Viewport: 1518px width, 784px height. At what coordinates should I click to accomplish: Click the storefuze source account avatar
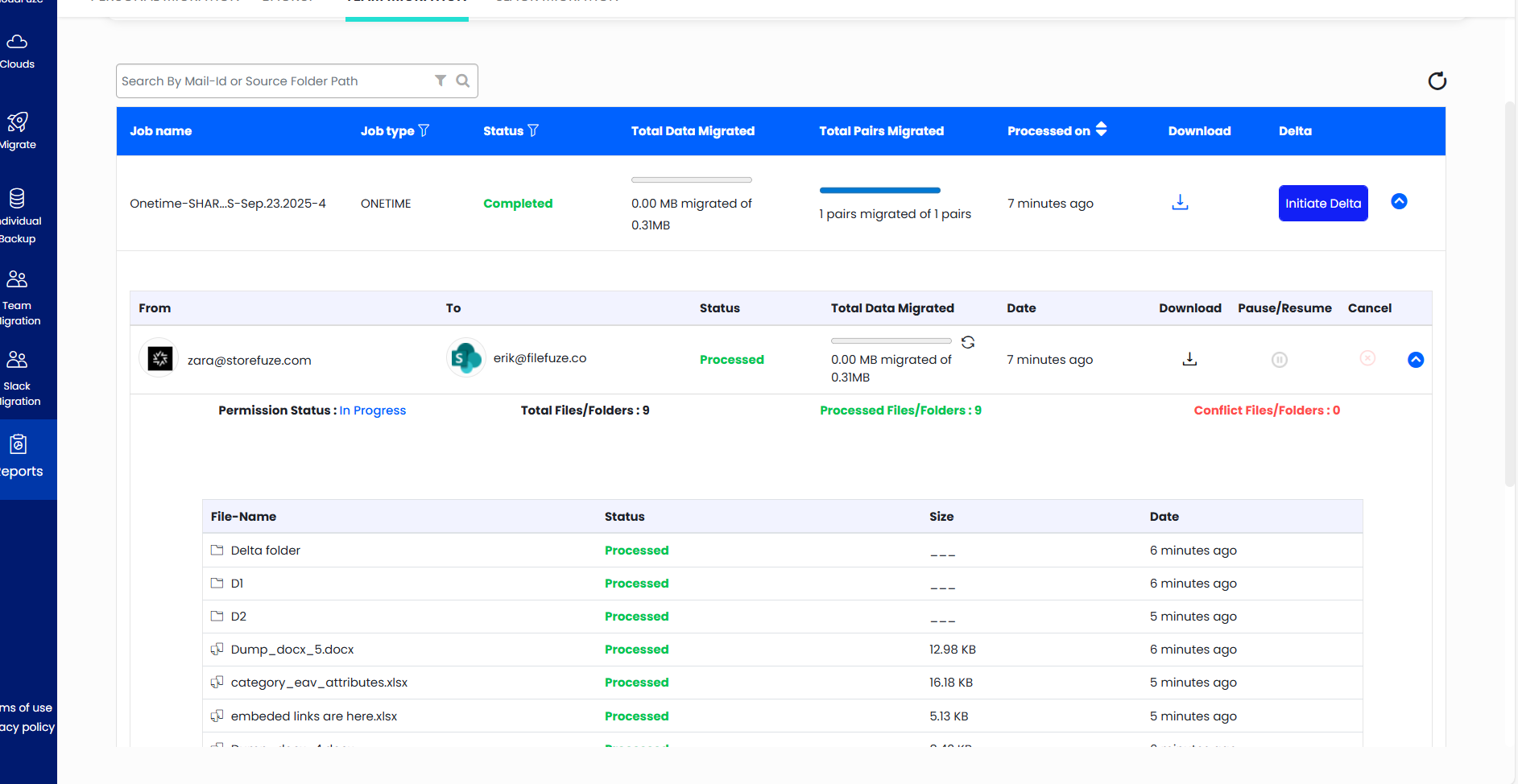pyautogui.click(x=160, y=358)
